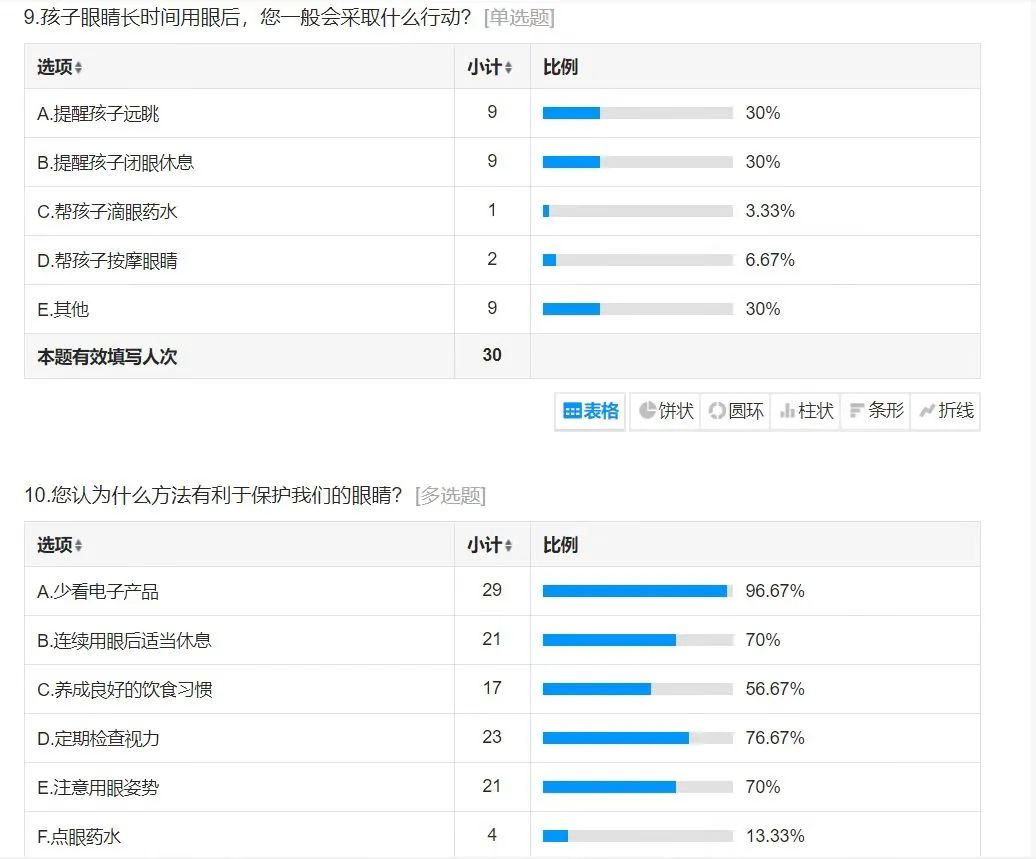Sort question 9 by 选项 column arrows
Image resolution: width=1036 pixels, height=859 pixels.
point(78,68)
